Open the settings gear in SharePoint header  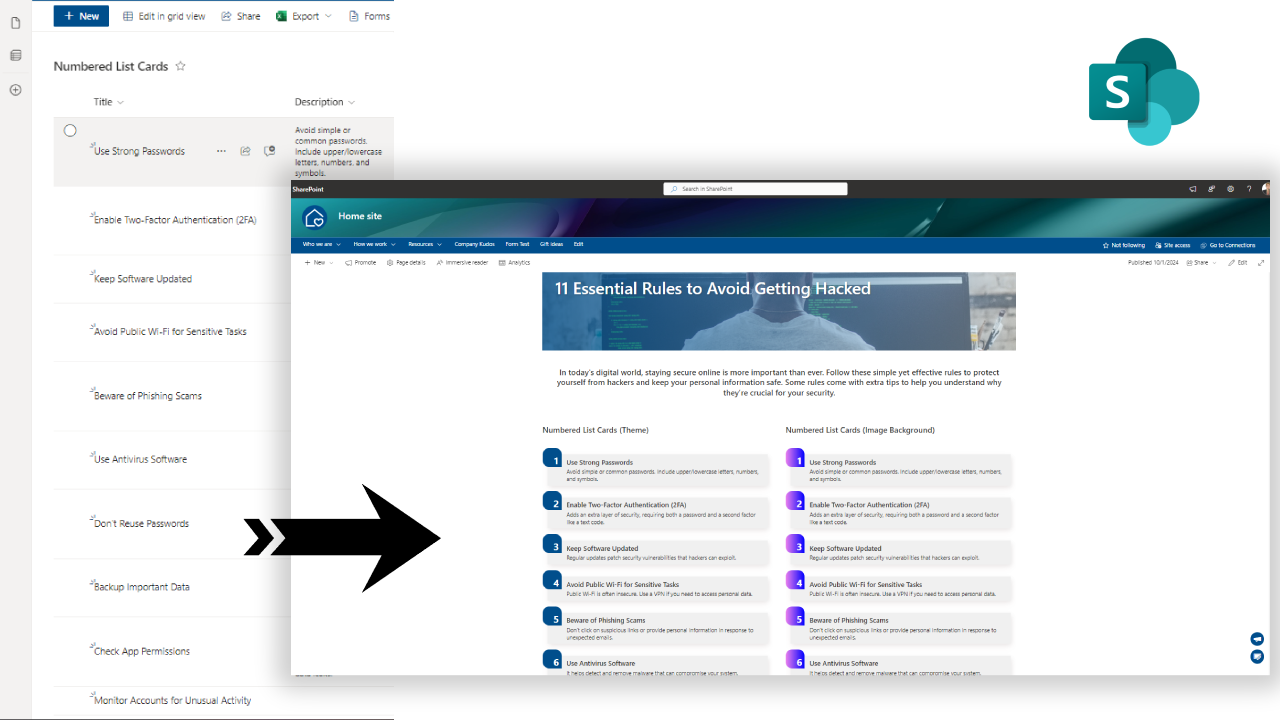1230,189
